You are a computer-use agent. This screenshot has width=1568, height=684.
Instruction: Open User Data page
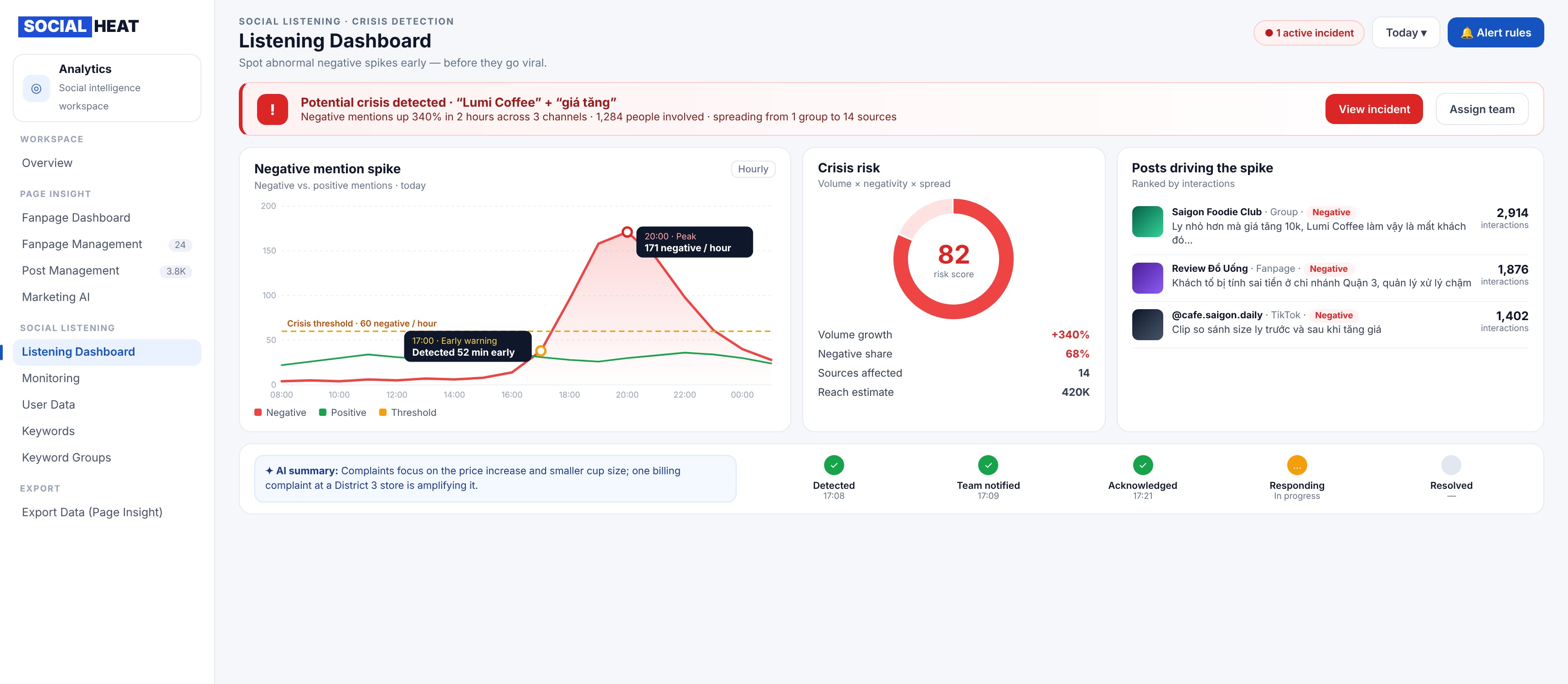coord(107,405)
